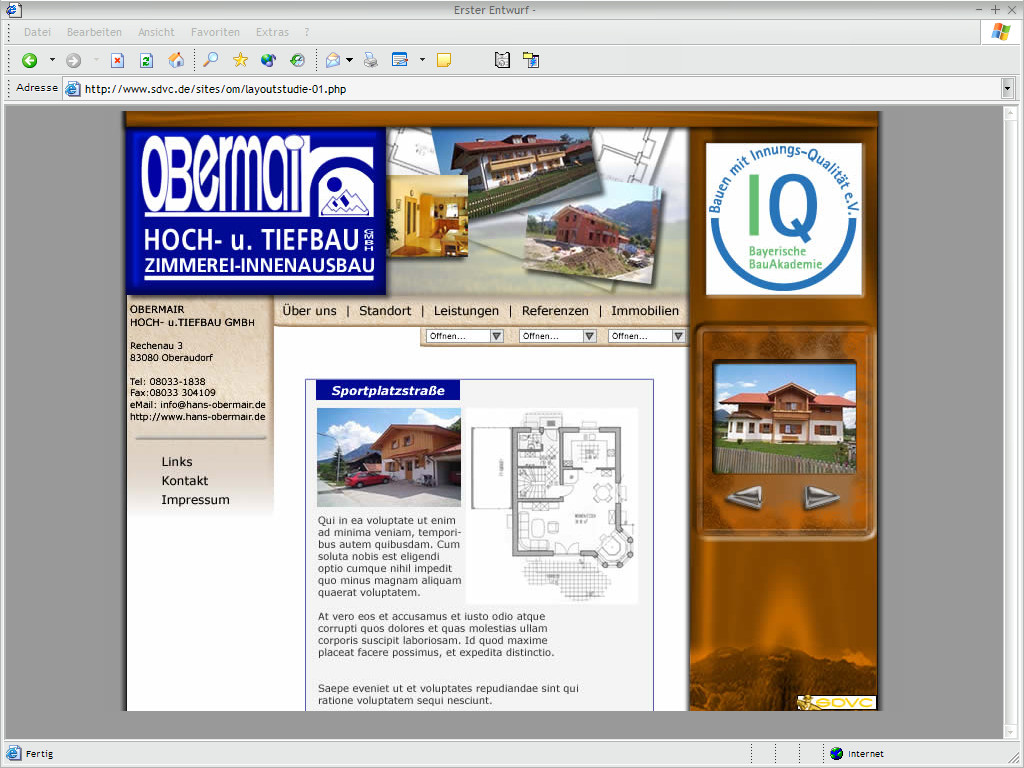Expand the first Öffnen dropdown

[497, 336]
